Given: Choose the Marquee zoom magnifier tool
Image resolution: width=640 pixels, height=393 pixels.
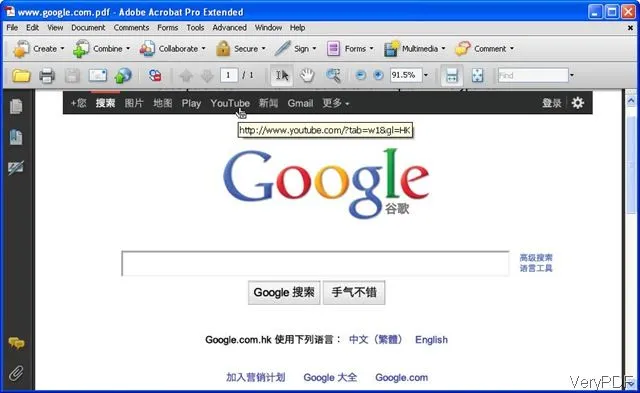Looking at the screenshot, I should [333, 75].
